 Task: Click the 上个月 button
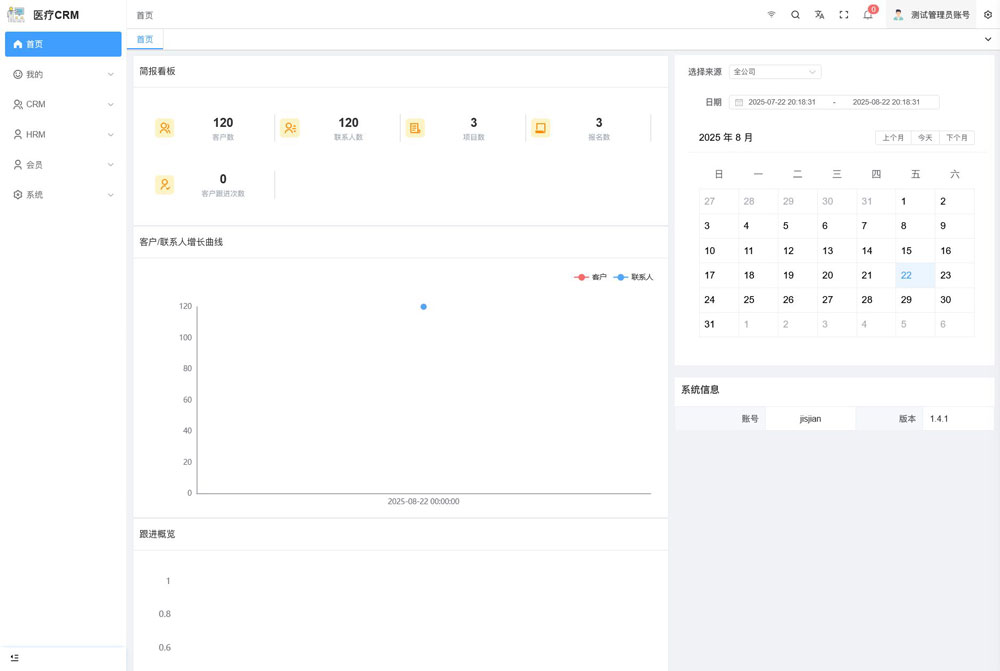click(893, 138)
